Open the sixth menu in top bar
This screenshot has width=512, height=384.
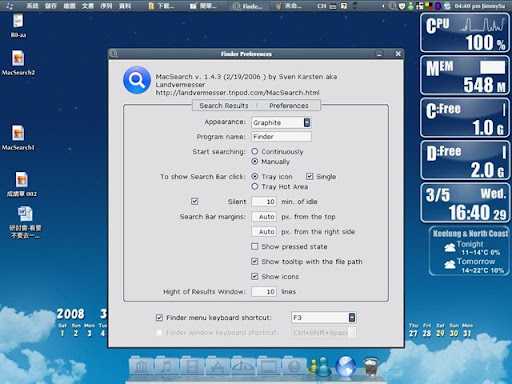click(x=125, y=6)
